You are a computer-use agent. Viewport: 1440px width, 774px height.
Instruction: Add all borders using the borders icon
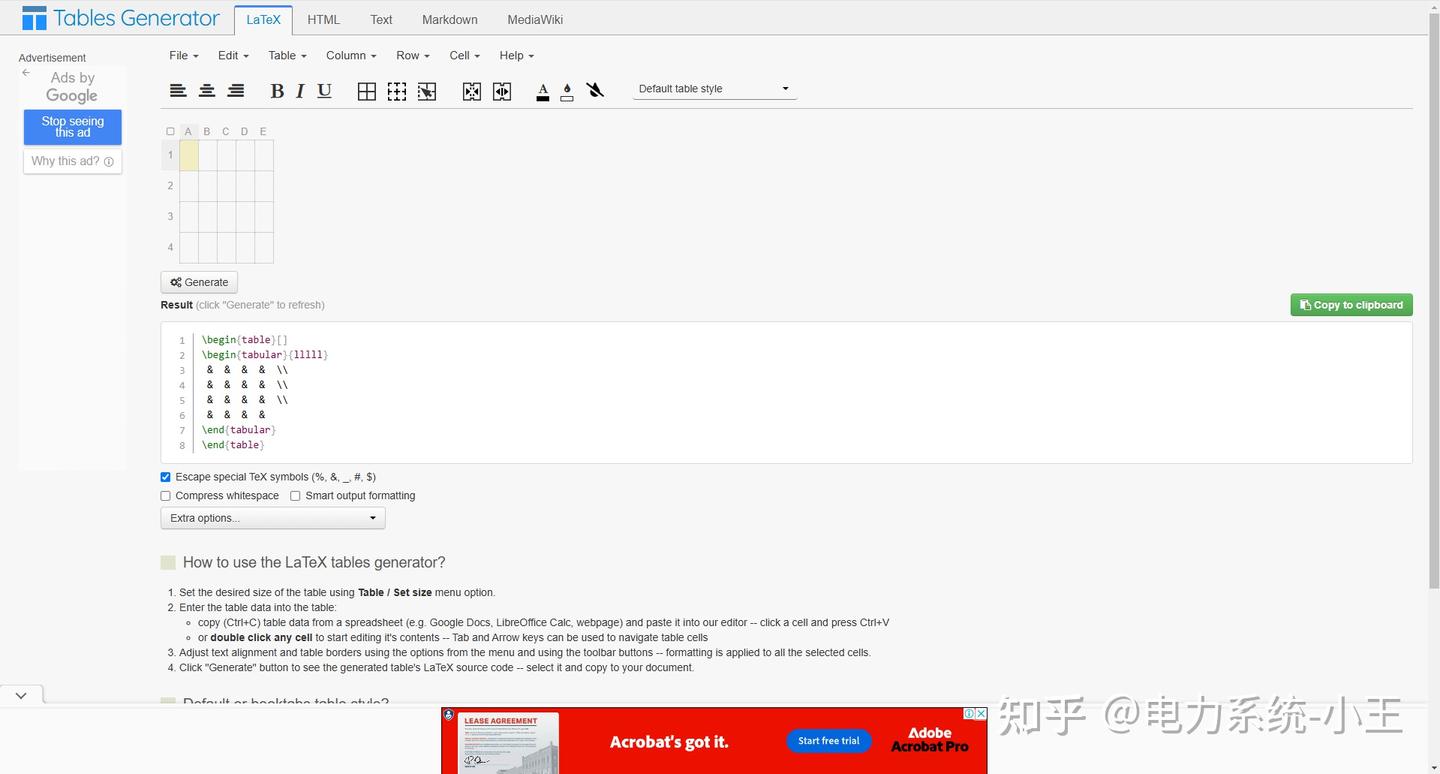[x=366, y=90]
